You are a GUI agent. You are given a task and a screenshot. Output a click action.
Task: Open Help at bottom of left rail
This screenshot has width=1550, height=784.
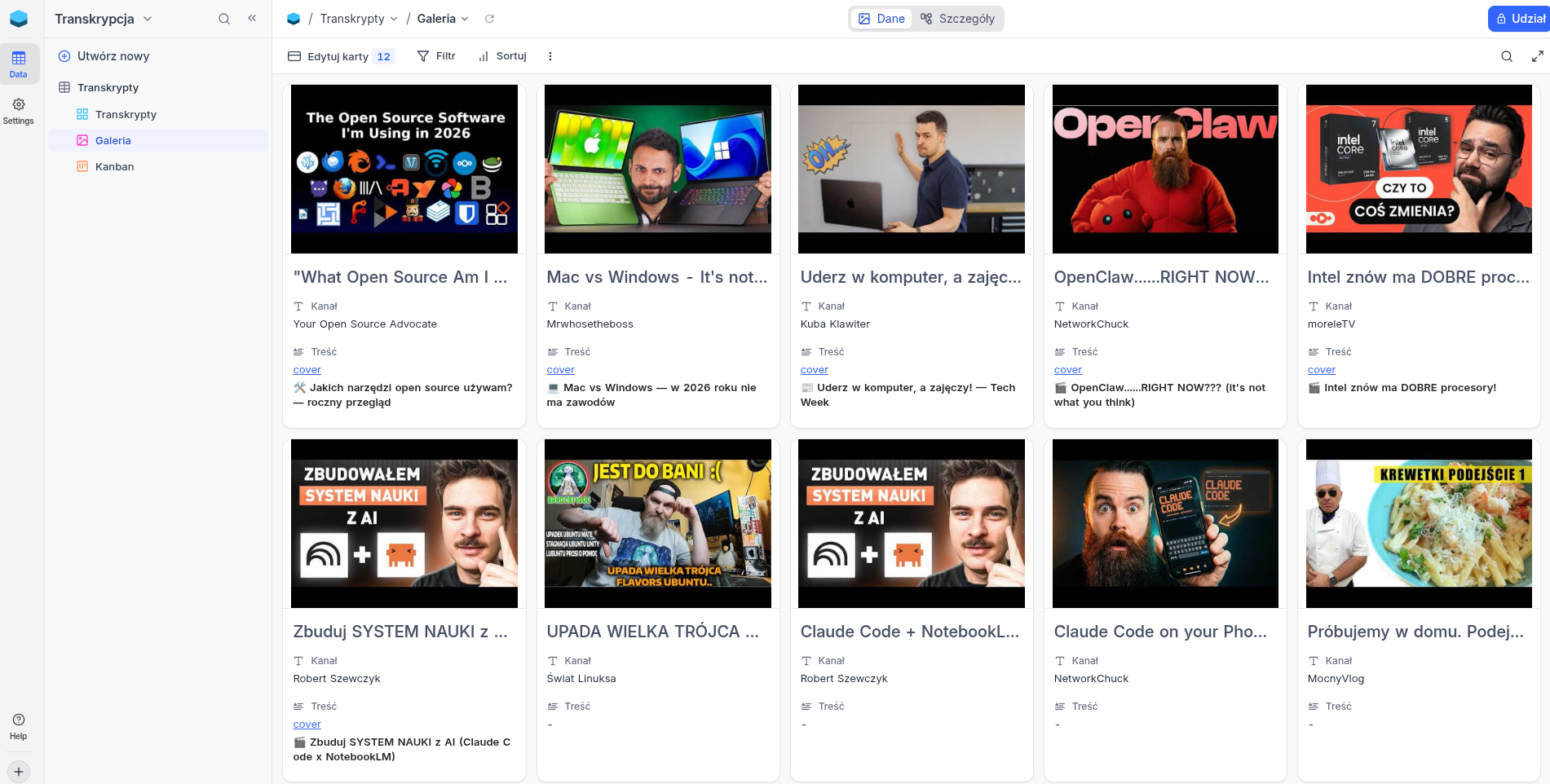[x=18, y=726]
